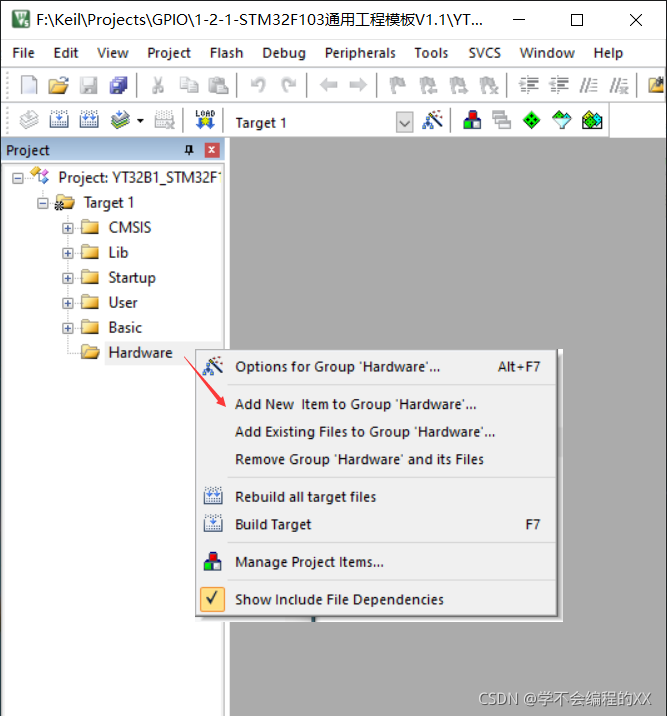Open dropdown arrow beside Batch Build
Screen dimensions: 667x716
140,121
